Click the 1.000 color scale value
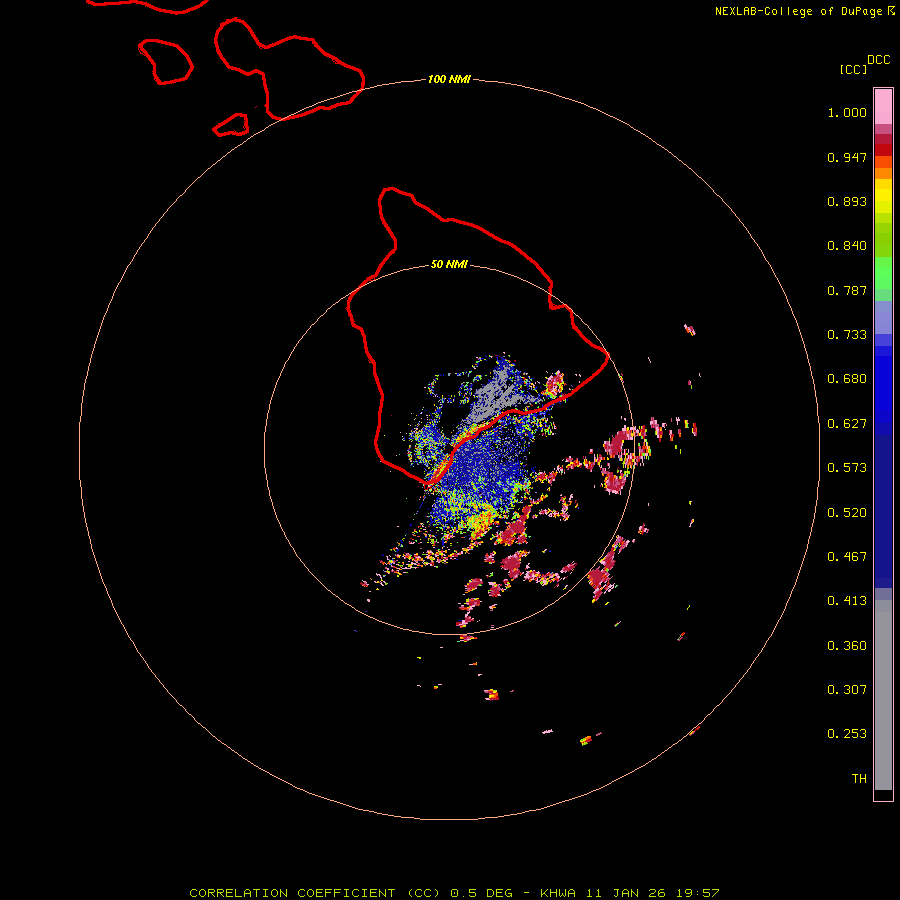Image resolution: width=900 pixels, height=900 pixels. tap(847, 112)
